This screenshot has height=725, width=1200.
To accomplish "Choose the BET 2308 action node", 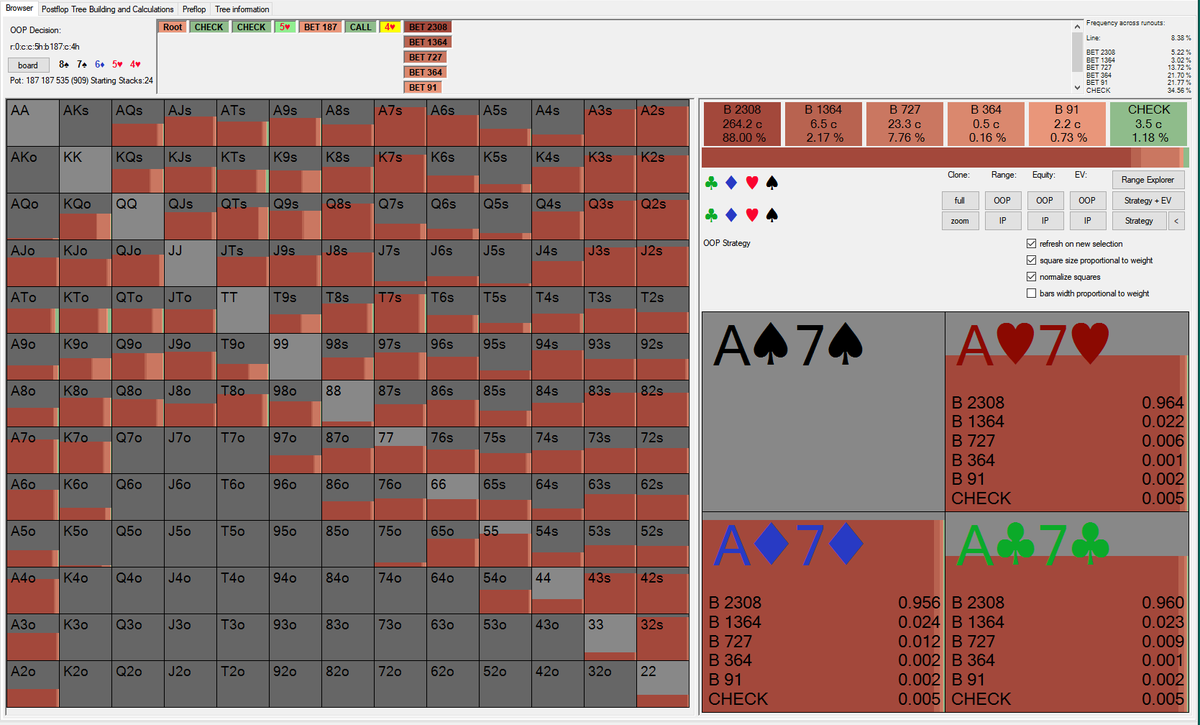I will point(428,27).
